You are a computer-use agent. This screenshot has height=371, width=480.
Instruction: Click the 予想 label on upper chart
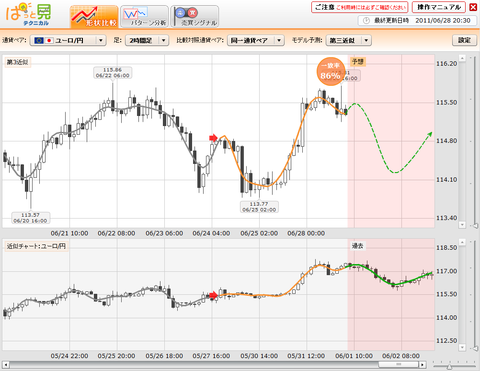(x=358, y=62)
